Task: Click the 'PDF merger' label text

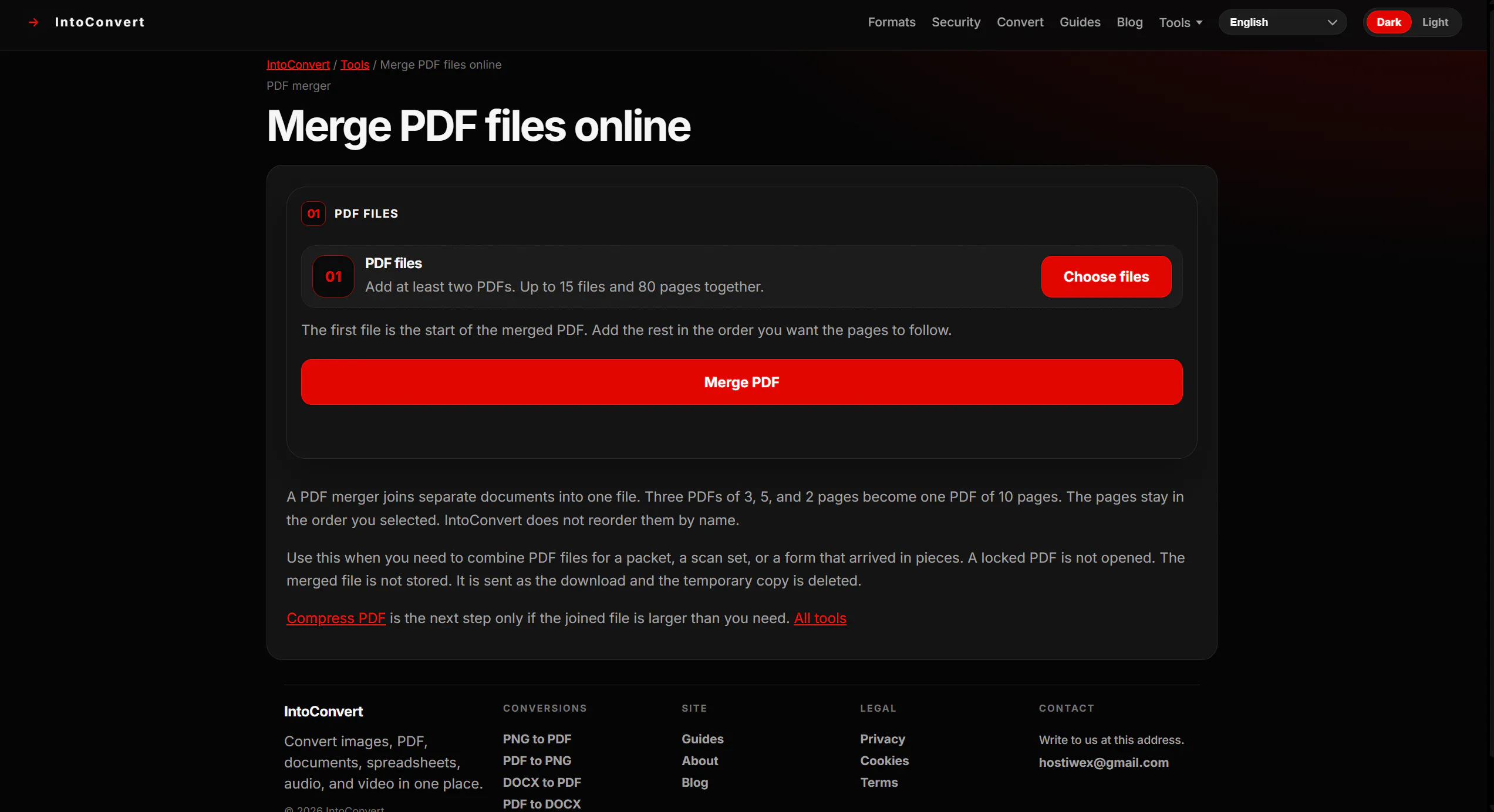Action: click(298, 86)
